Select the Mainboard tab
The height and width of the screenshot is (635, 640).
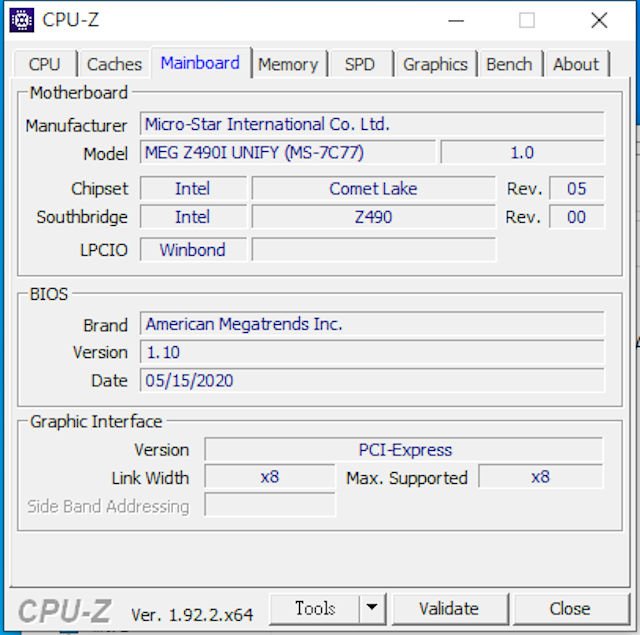200,62
